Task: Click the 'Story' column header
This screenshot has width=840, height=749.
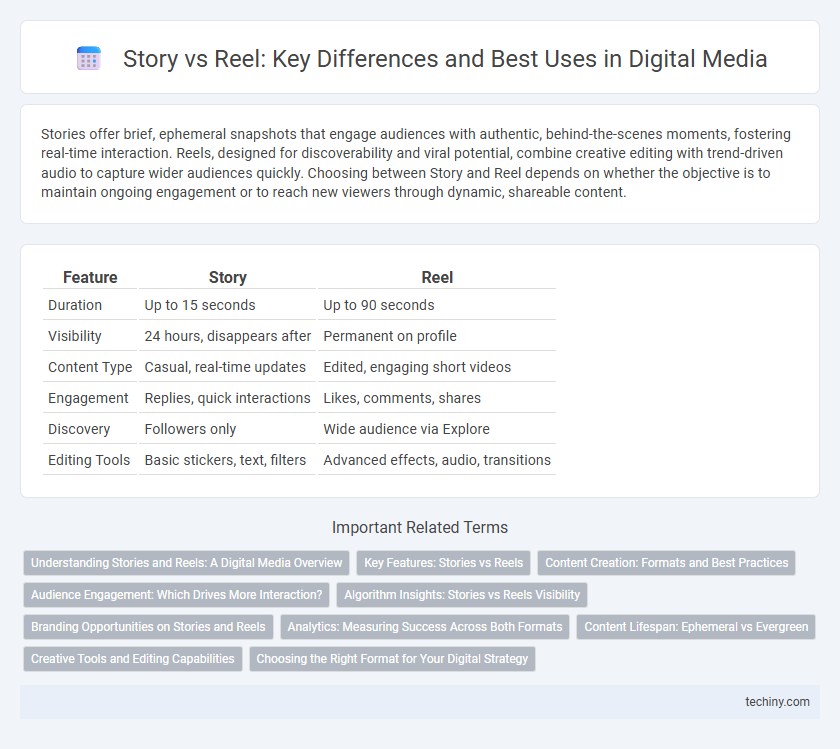Action: point(228,278)
